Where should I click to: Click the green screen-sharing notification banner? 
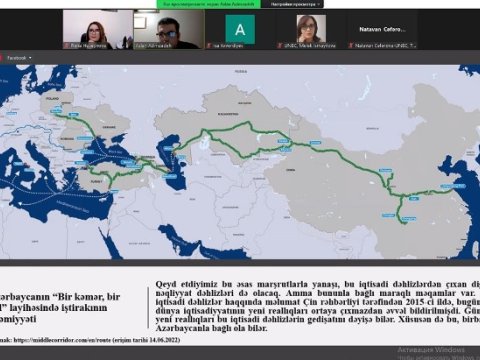[x=209, y=4]
